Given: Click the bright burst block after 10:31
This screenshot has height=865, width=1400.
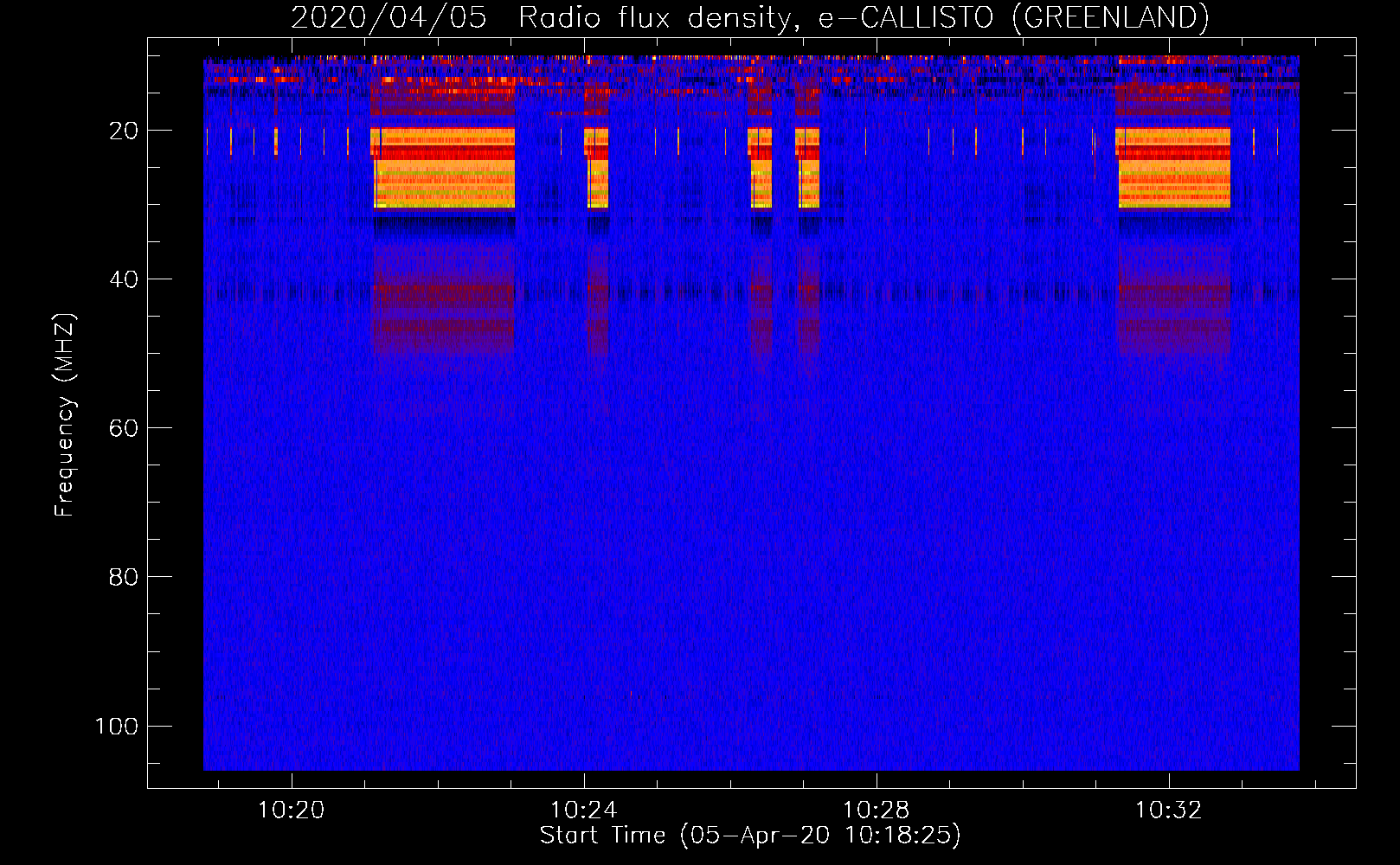Looking at the screenshot, I should (1173, 168).
